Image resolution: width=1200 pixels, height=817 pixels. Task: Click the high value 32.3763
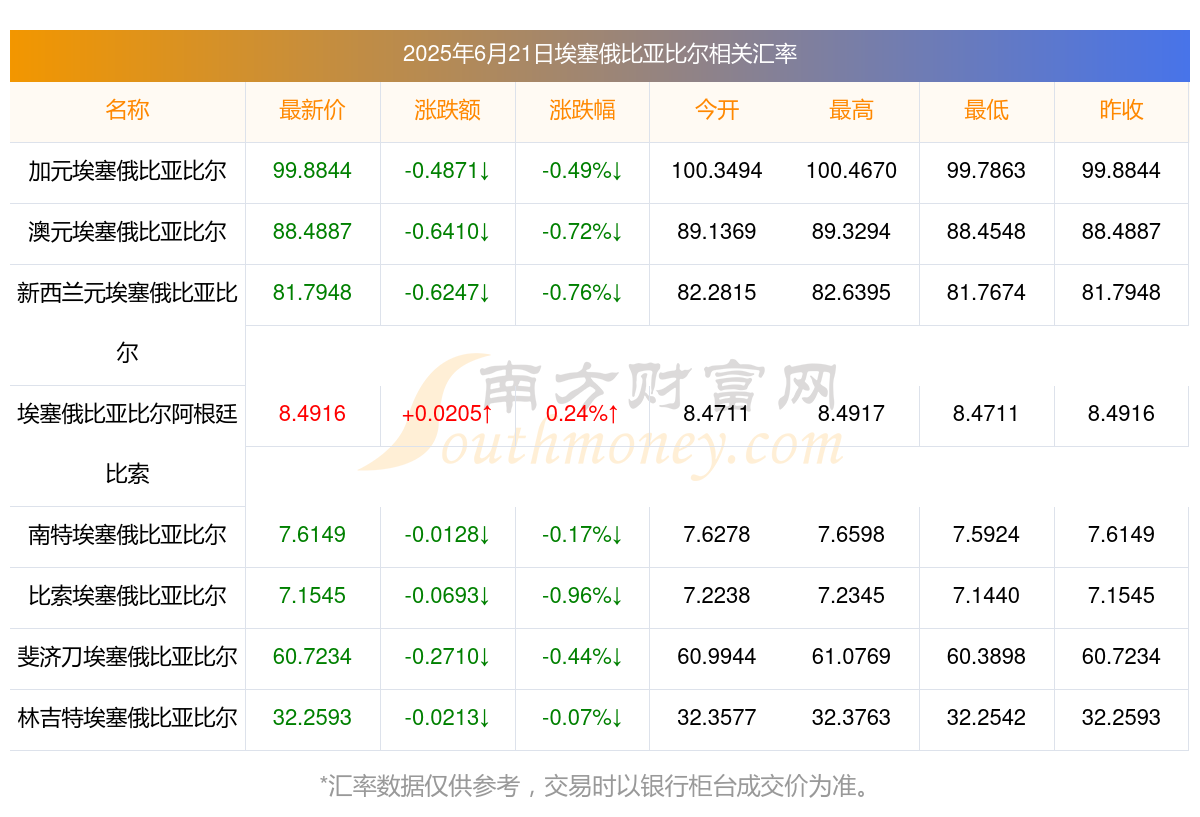point(851,718)
